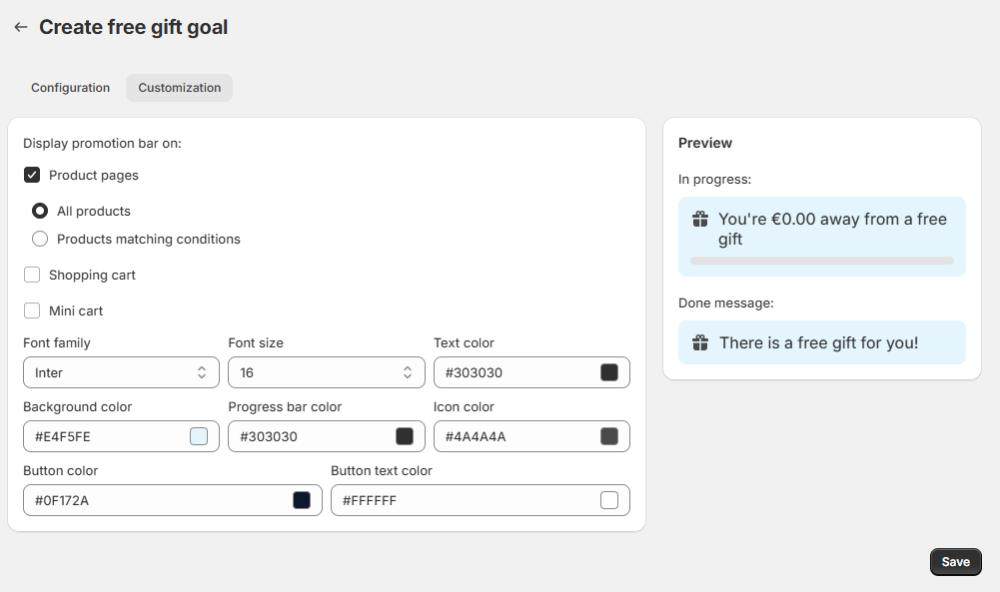Image resolution: width=1000 pixels, height=592 pixels.
Task: Open the Text color swatch picker
Action: coord(609,373)
